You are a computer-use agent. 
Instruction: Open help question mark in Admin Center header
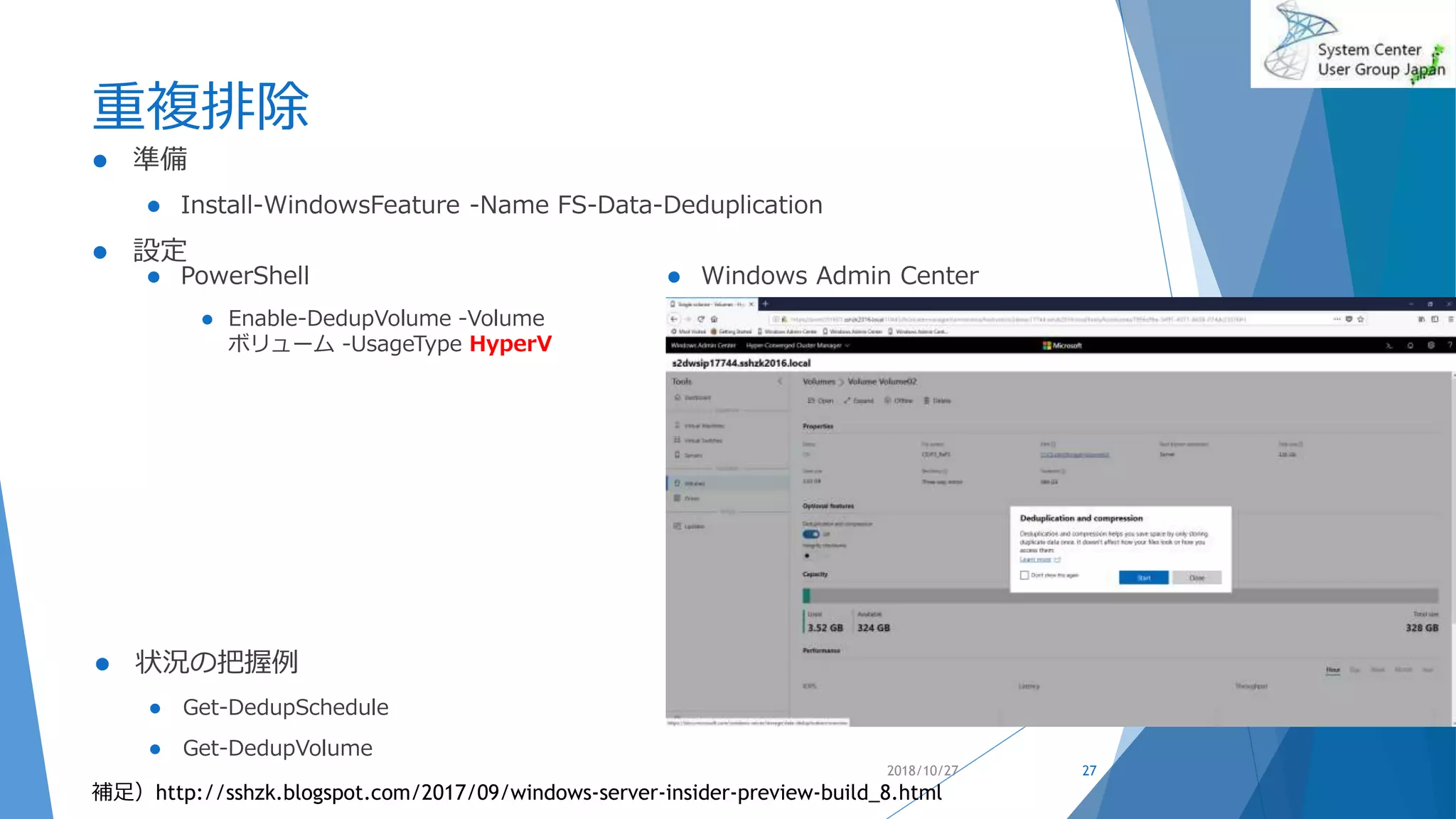point(1450,346)
